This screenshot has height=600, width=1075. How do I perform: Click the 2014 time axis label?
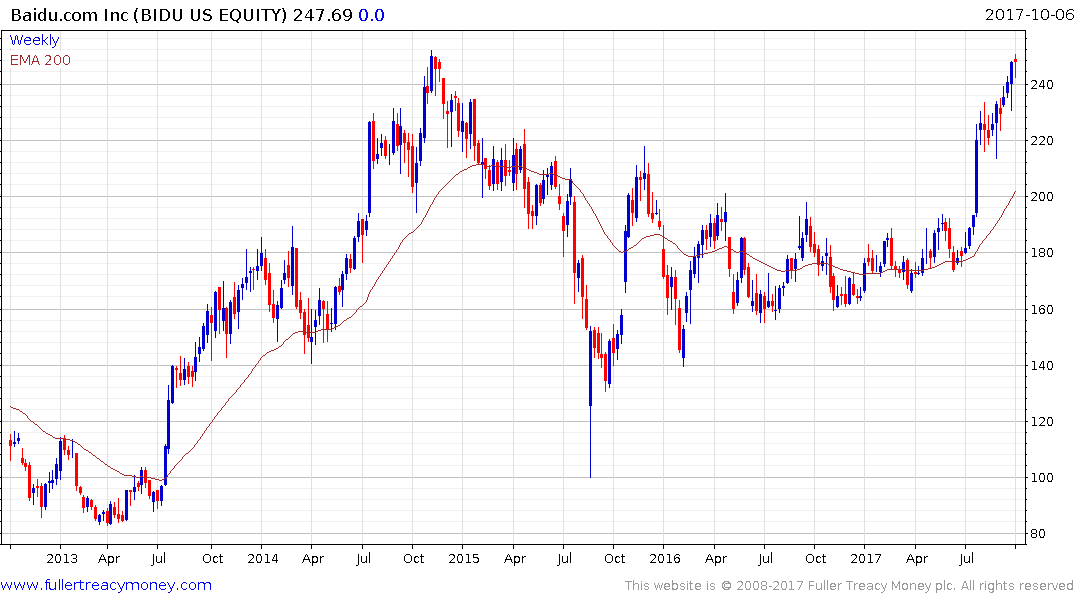point(263,559)
